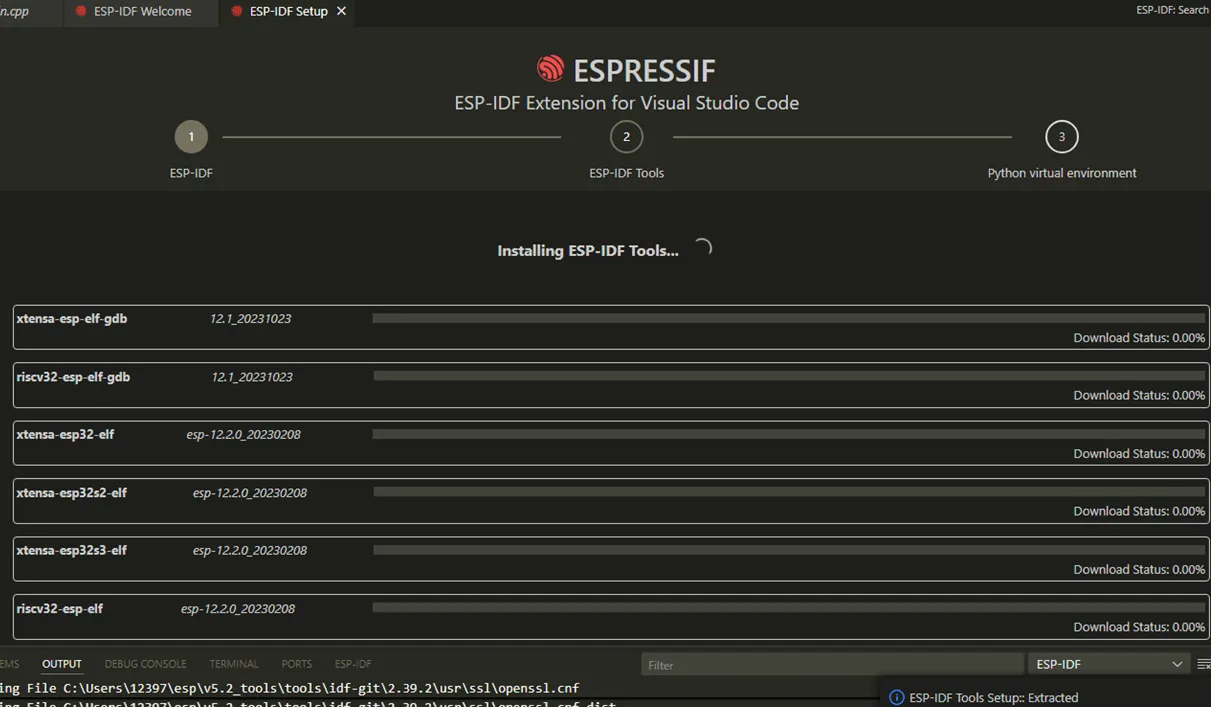1211x707 pixels.
Task: Click the xtensa-esp-elf-gdb tool name
Action: (72, 319)
